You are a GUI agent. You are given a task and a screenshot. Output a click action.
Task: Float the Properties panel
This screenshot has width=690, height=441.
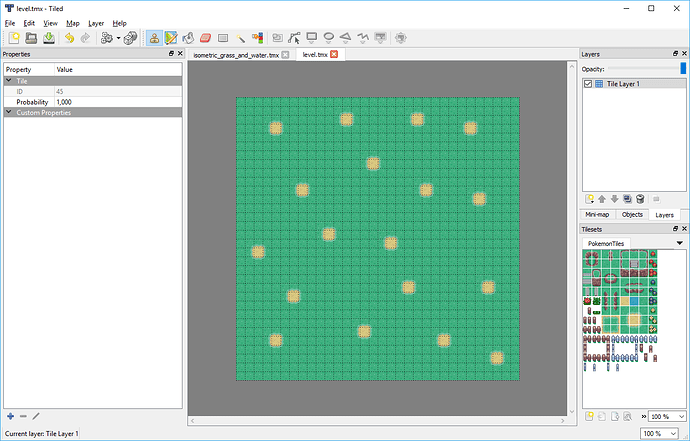click(x=171, y=54)
